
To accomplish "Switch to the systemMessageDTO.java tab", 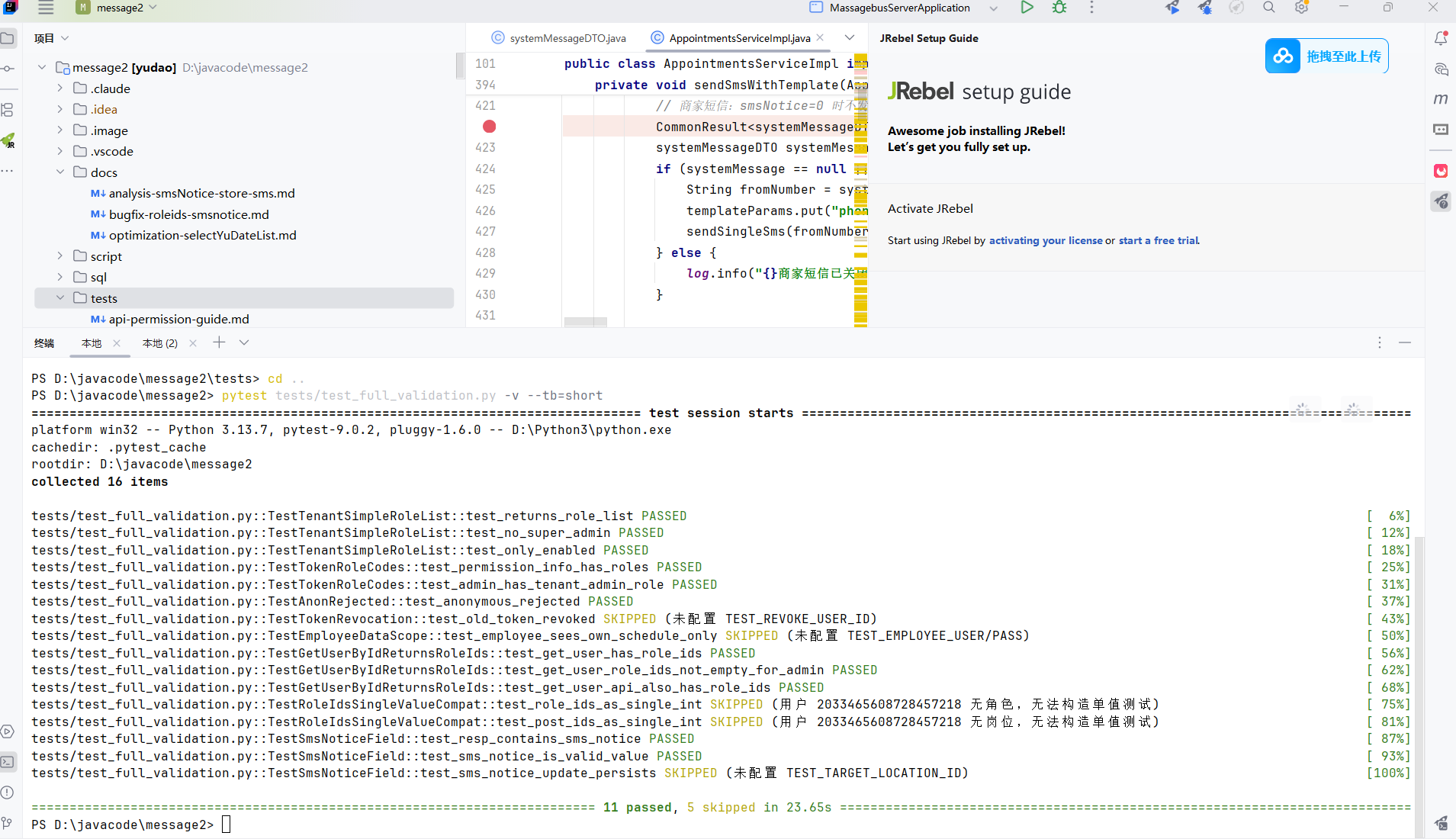I will [559, 38].
